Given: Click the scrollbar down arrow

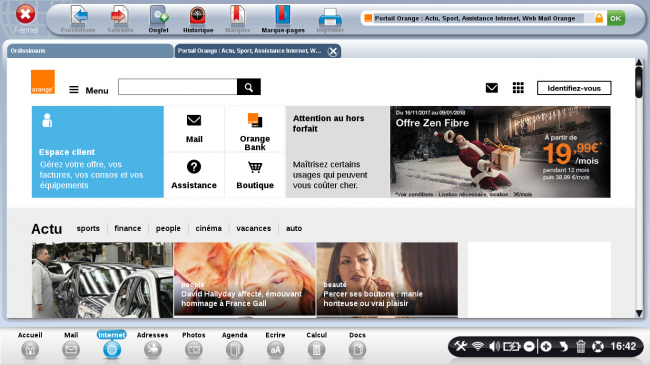Looking at the screenshot, I should coord(639,314).
